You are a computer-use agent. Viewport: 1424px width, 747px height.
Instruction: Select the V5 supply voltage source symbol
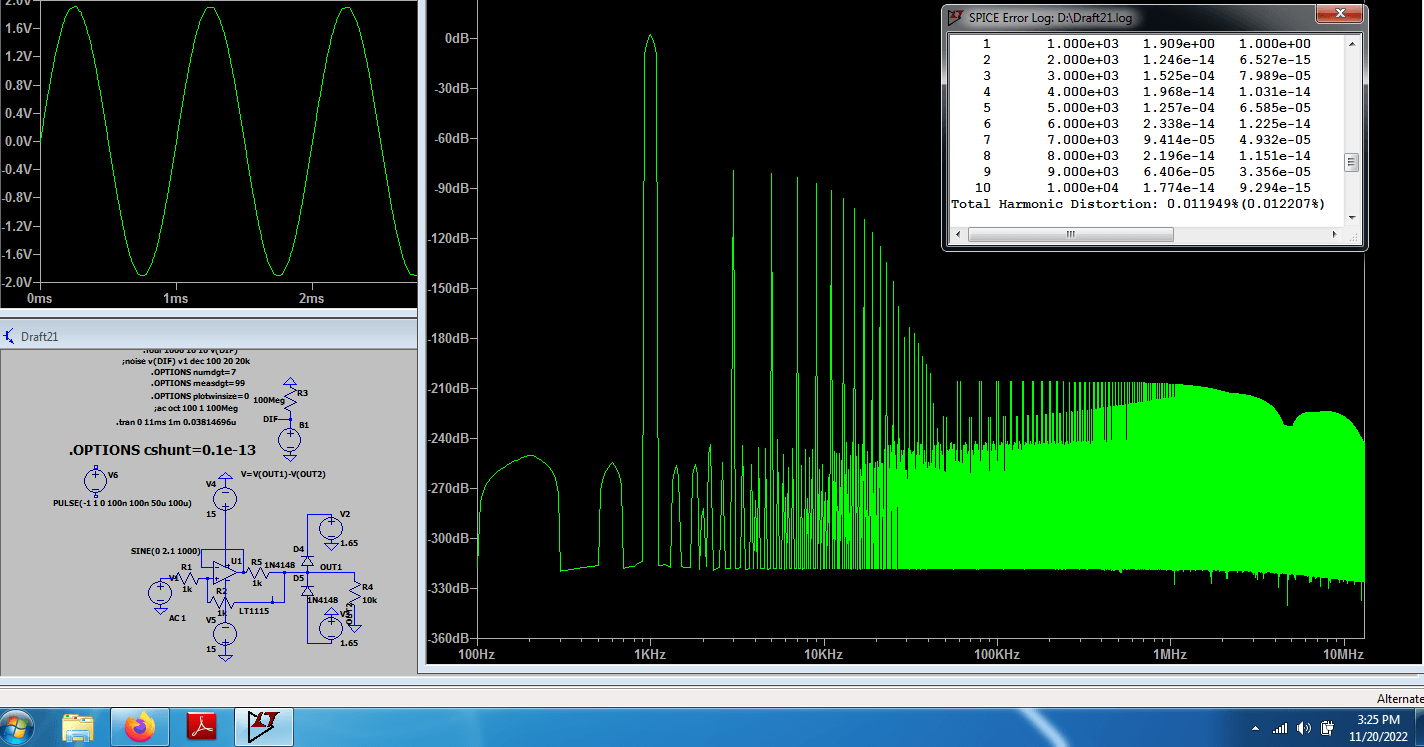[225, 633]
